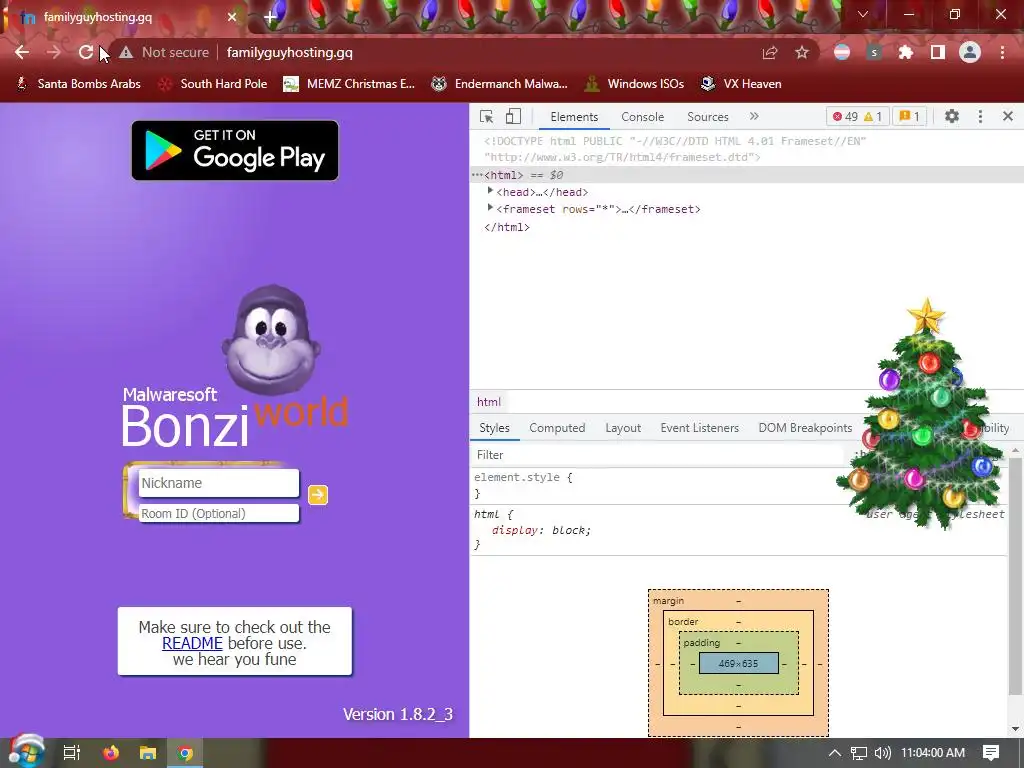
Task: Click the html breadcrumb
Action: tap(488, 402)
